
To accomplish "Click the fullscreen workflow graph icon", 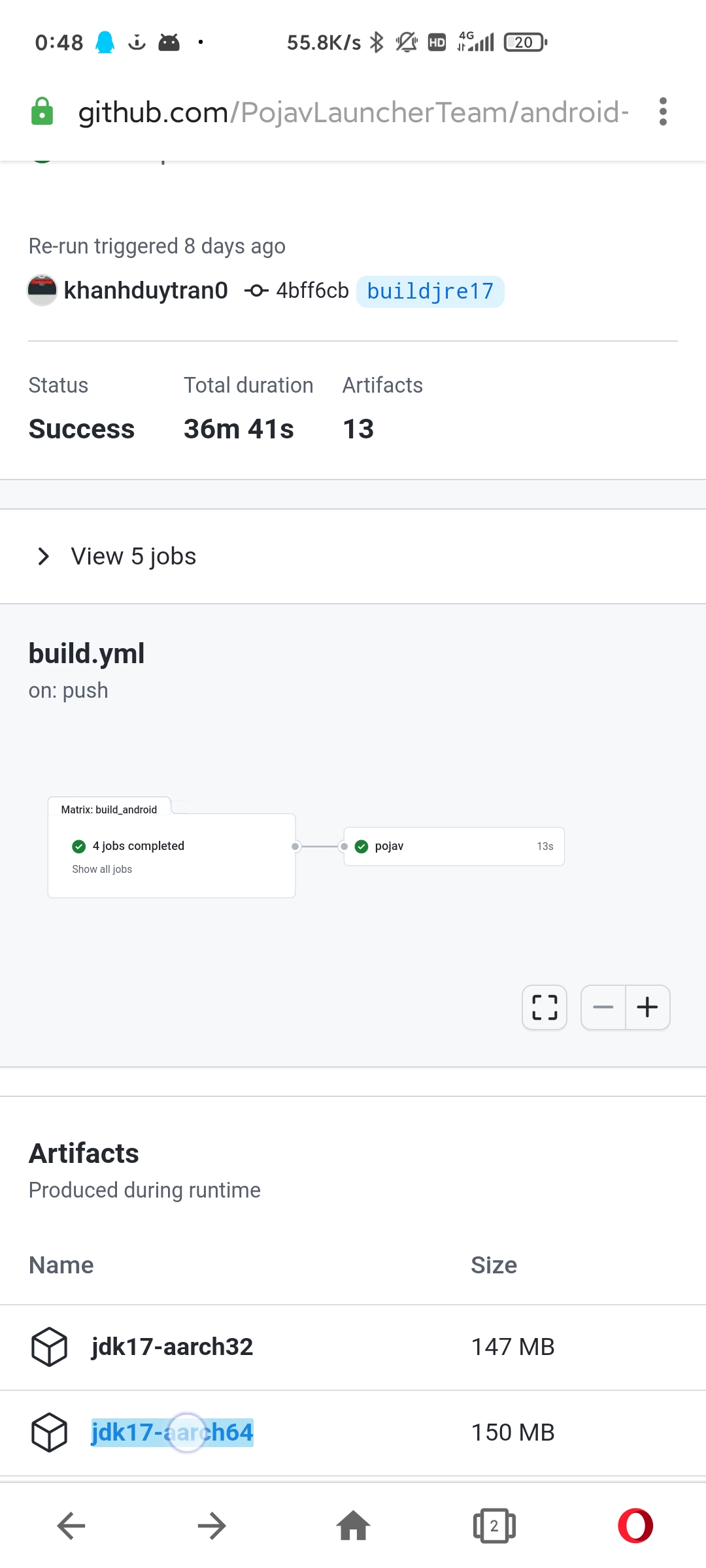I will coord(544,1007).
